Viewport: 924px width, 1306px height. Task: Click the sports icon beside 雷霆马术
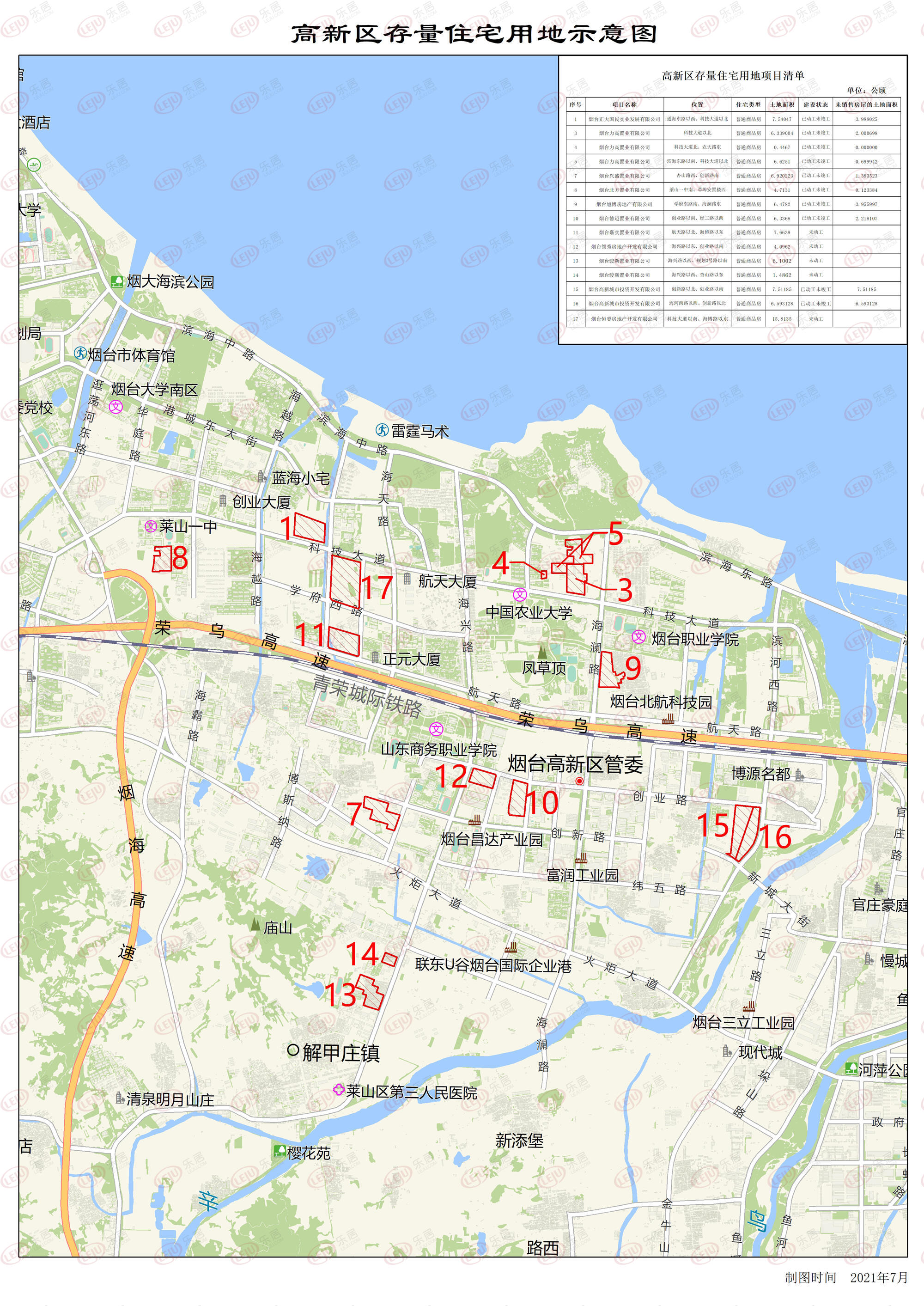383,430
